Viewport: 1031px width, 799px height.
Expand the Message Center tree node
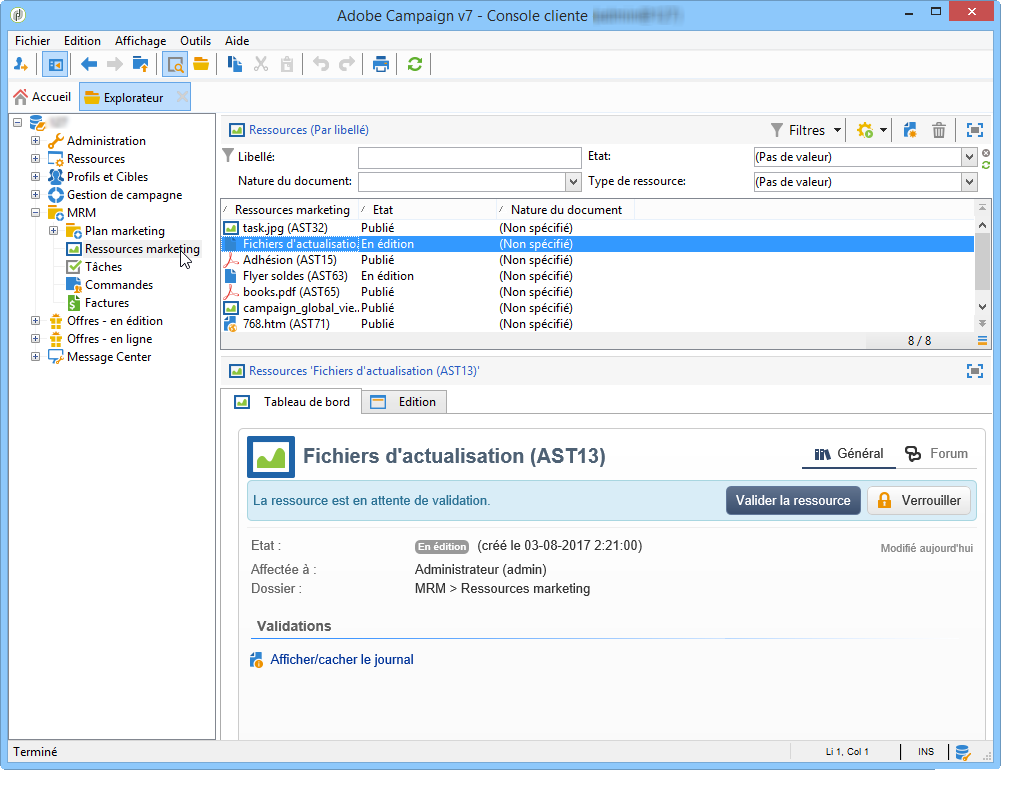point(36,357)
